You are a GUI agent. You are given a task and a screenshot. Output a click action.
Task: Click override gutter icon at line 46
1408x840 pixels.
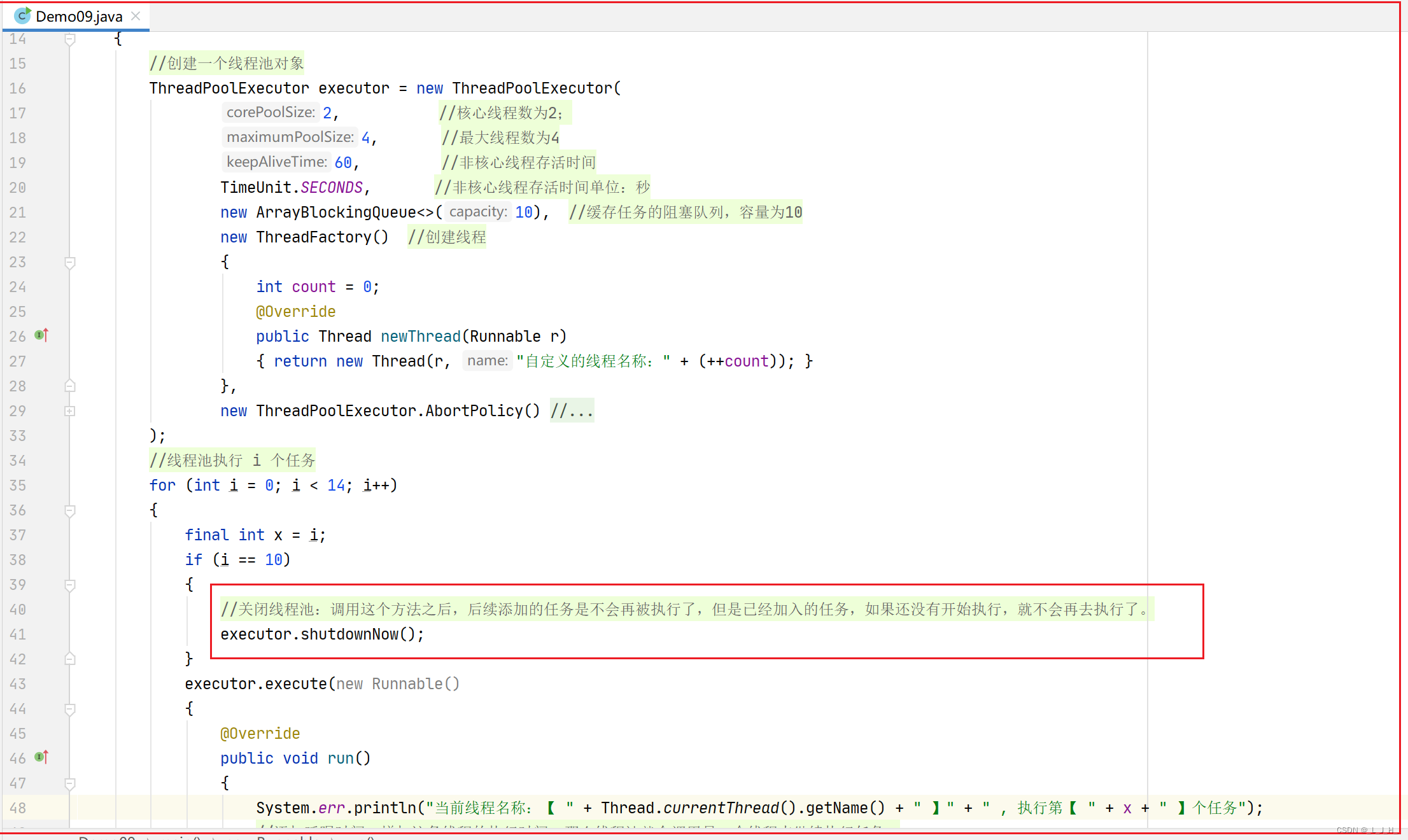click(x=41, y=757)
